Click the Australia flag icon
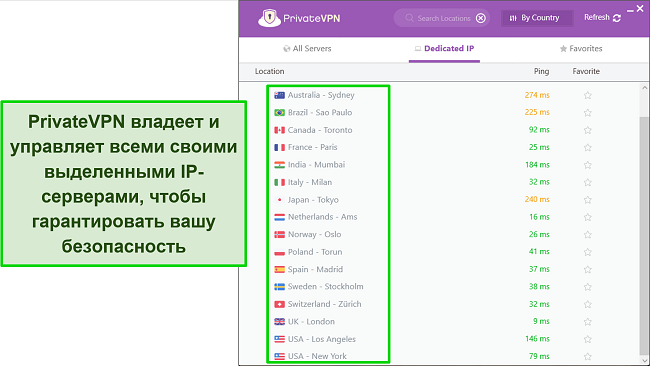 (279, 95)
